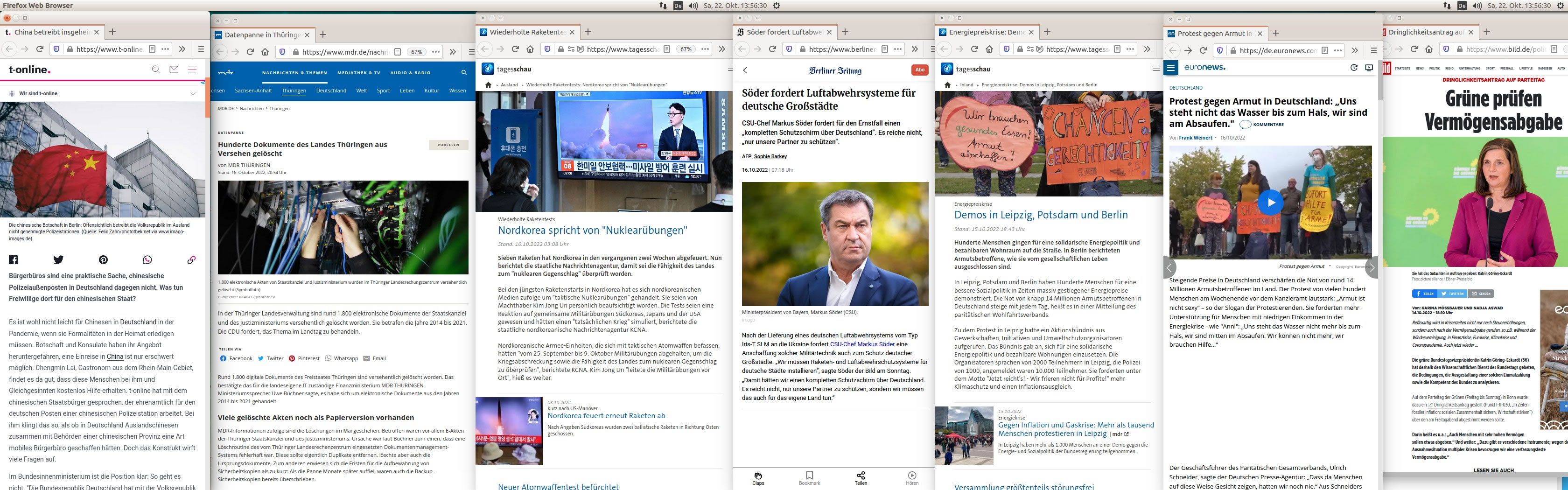This screenshot has height=490, width=1568.
Task: Click the t-online search magnifier icon
Action: pyautogui.click(x=156, y=70)
